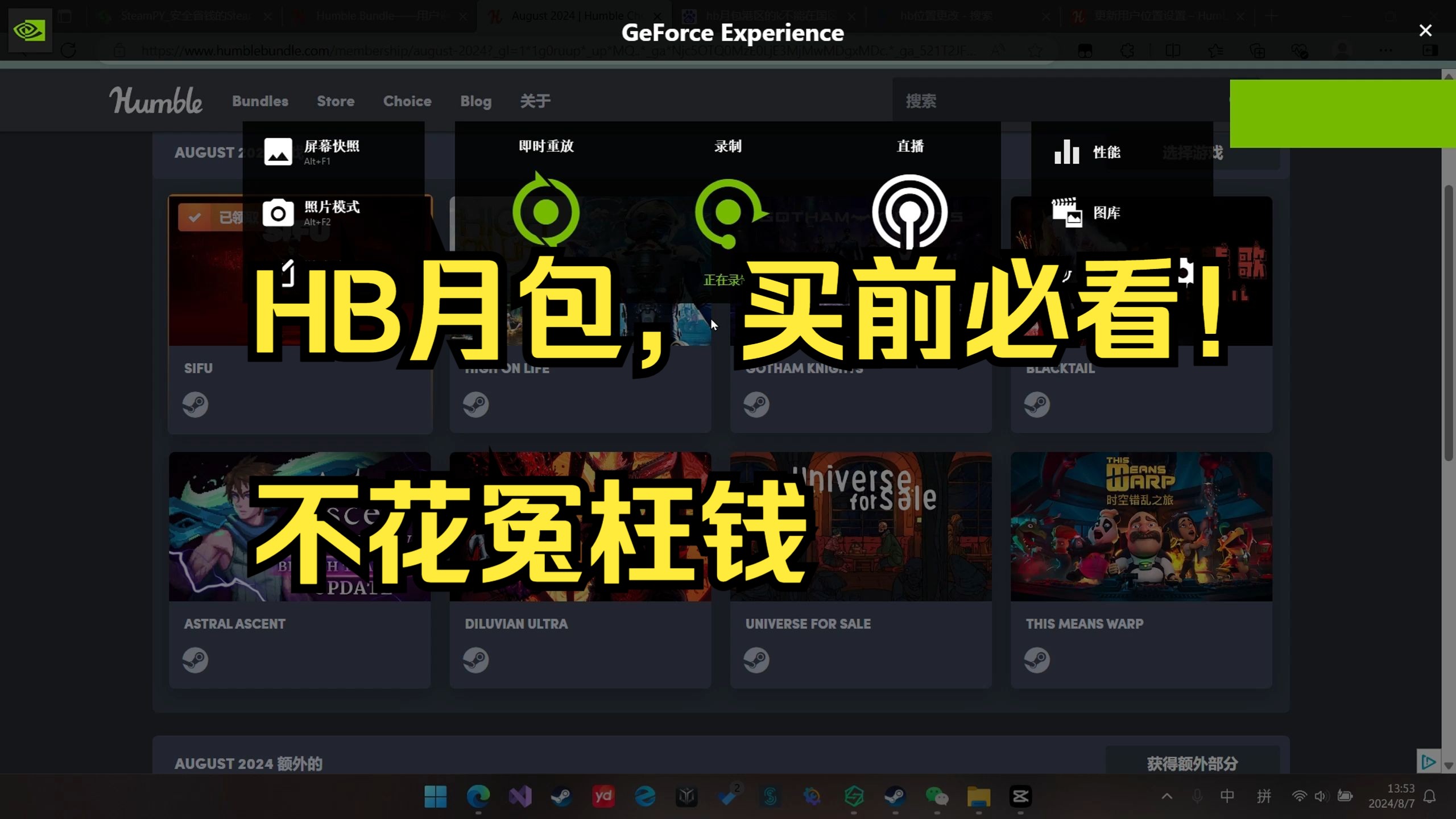Open the Bundles menu tab
Viewport: 1456px width, 819px height.
260,101
